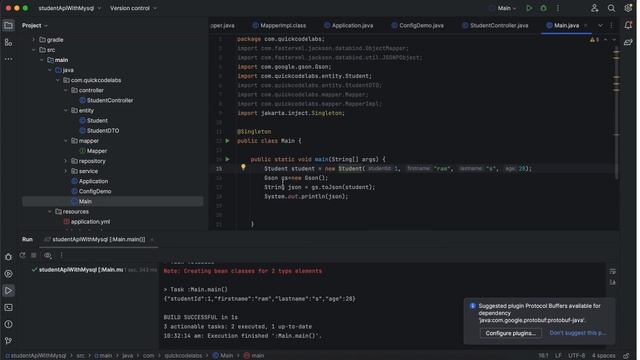Click quickcodelabs in the breadcrumb bar
The width and height of the screenshot is (640, 360).
coord(184,356)
